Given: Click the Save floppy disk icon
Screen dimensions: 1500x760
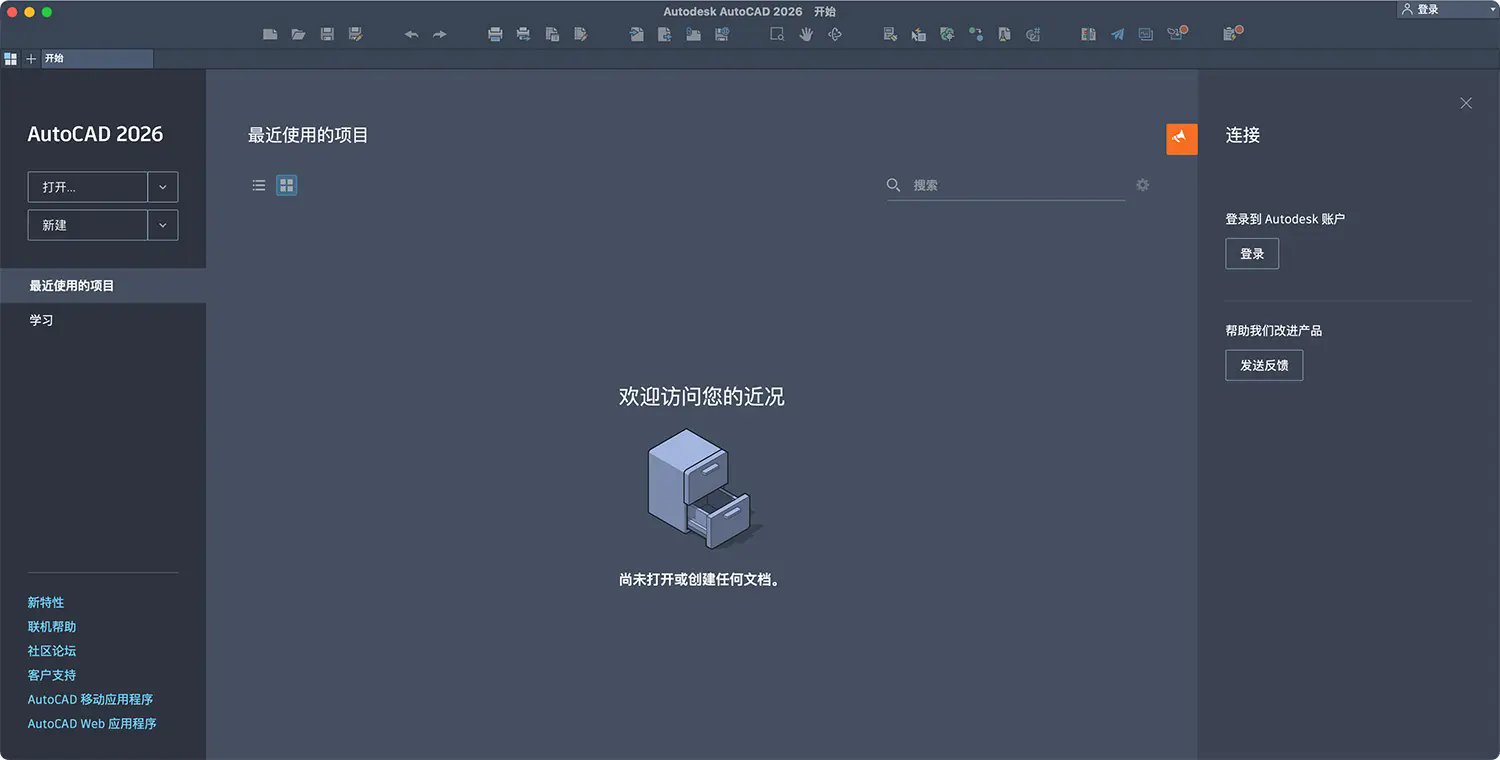Looking at the screenshot, I should [x=327, y=34].
